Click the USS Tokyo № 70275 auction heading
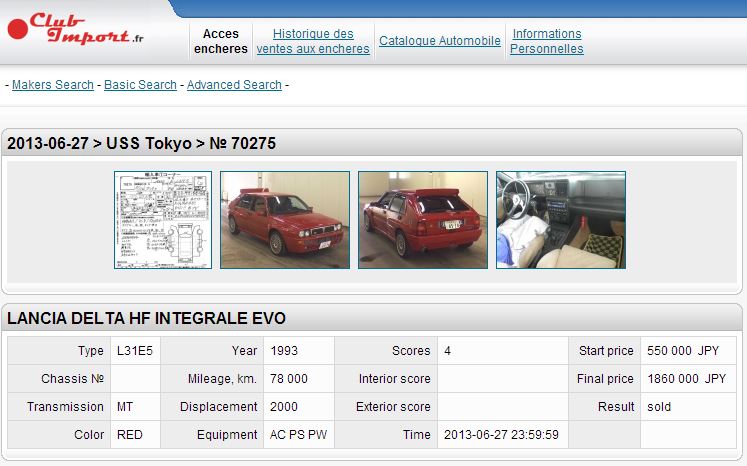Image resolution: width=747 pixels, height=466 pixels. 141,143
